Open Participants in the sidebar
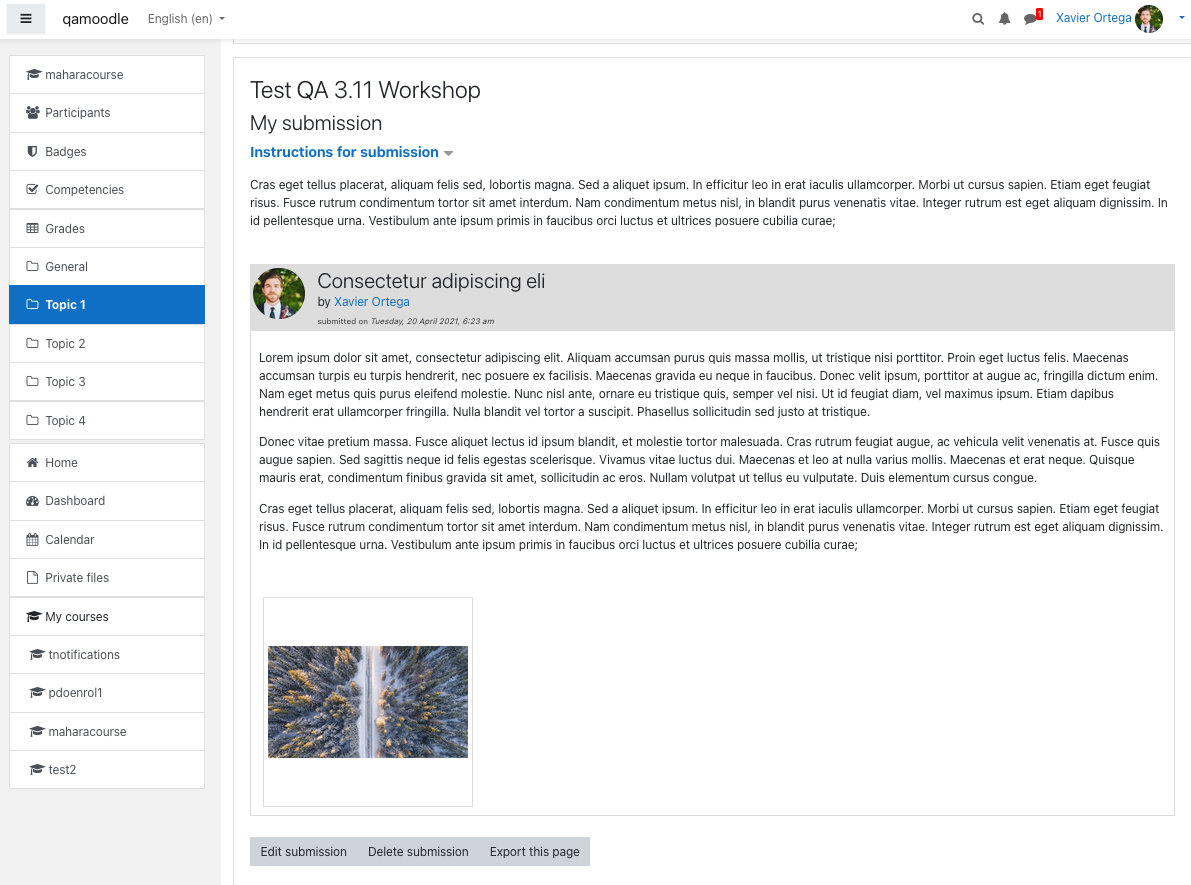 (x=107, y=112)
